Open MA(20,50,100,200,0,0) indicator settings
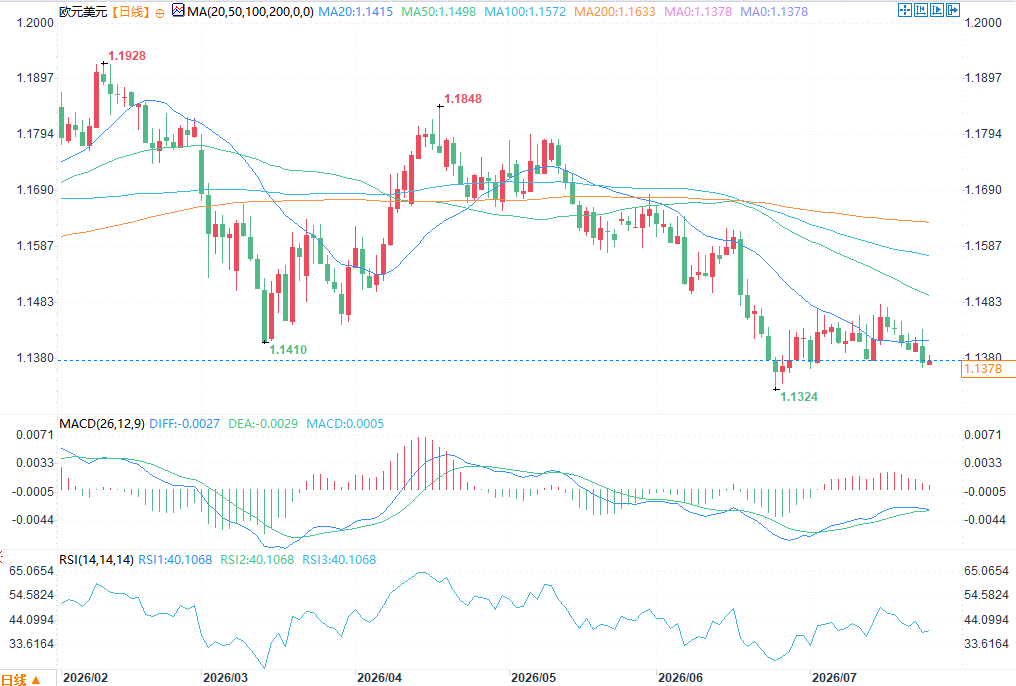The height and width of the screenshot is (686, 1016). pyautogui.click(x=251, y=12)
